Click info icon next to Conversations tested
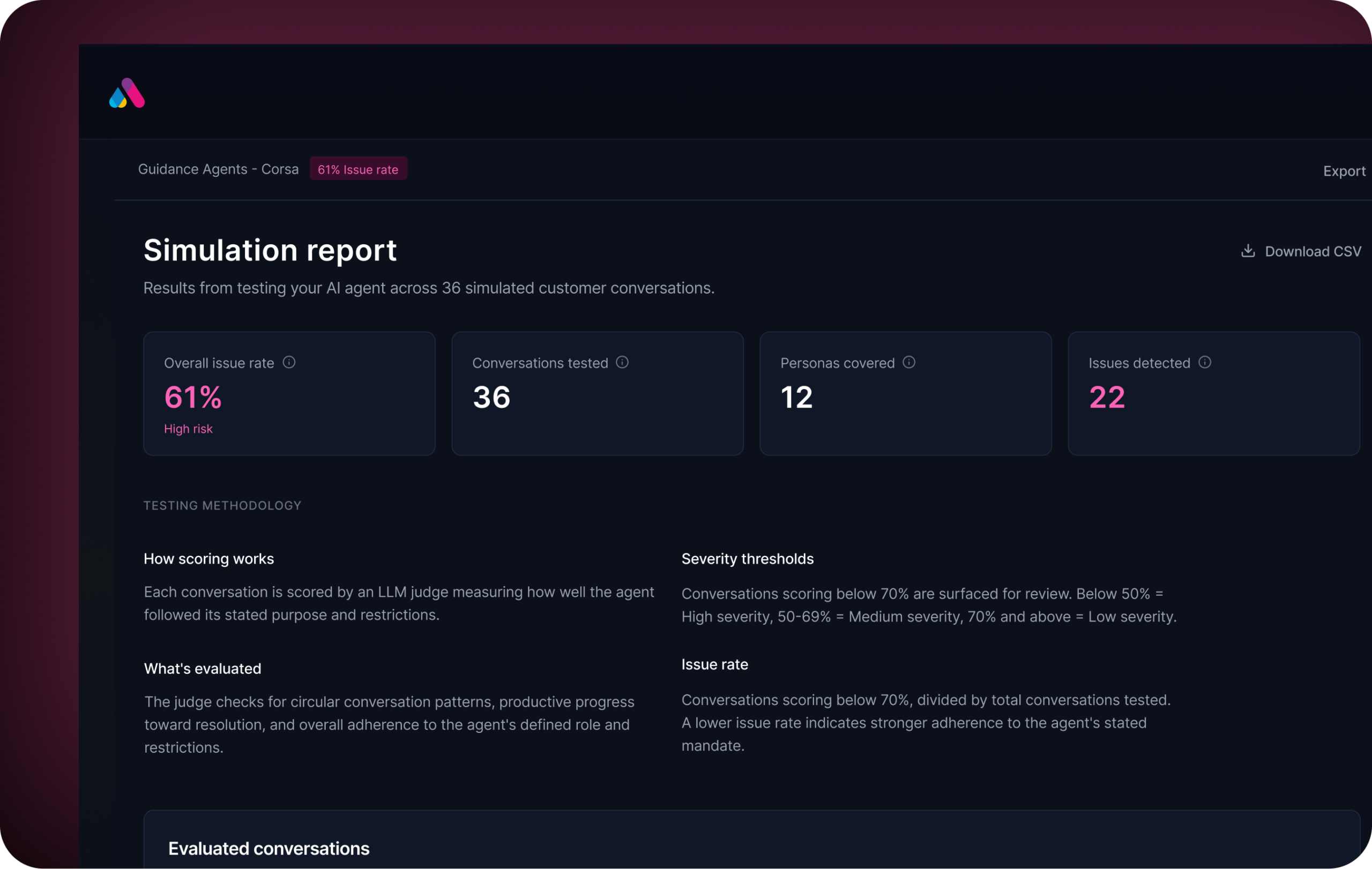The width and height of the screenshot is (1372, 869). coord(622,362)
